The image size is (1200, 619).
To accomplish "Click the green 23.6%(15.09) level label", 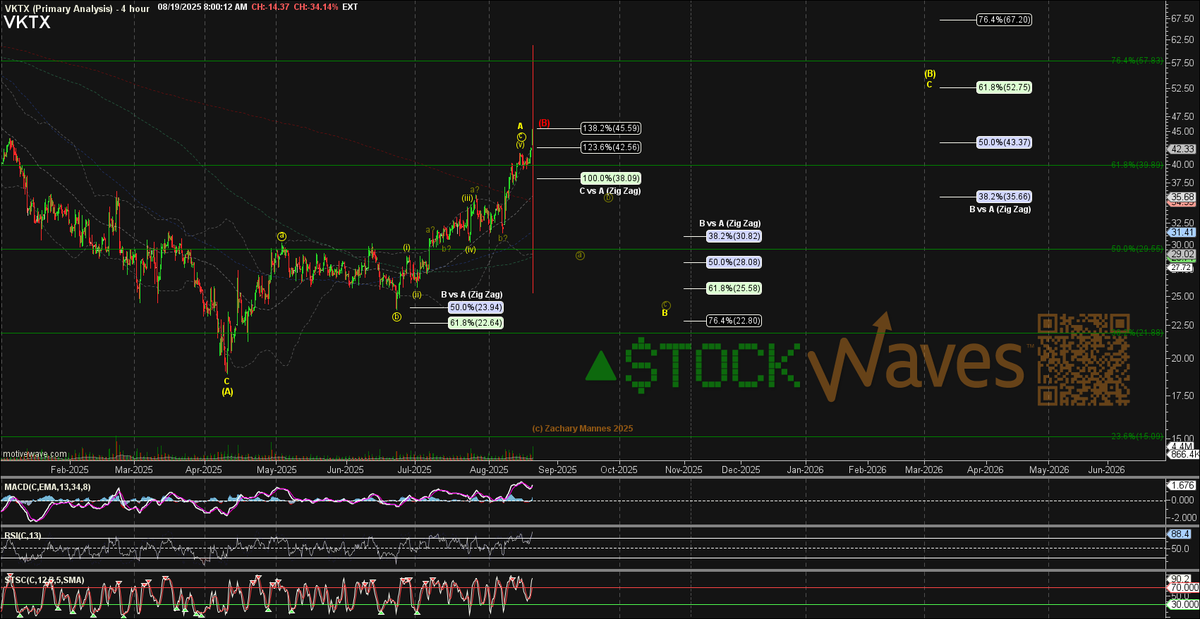I will (1137, 436).
